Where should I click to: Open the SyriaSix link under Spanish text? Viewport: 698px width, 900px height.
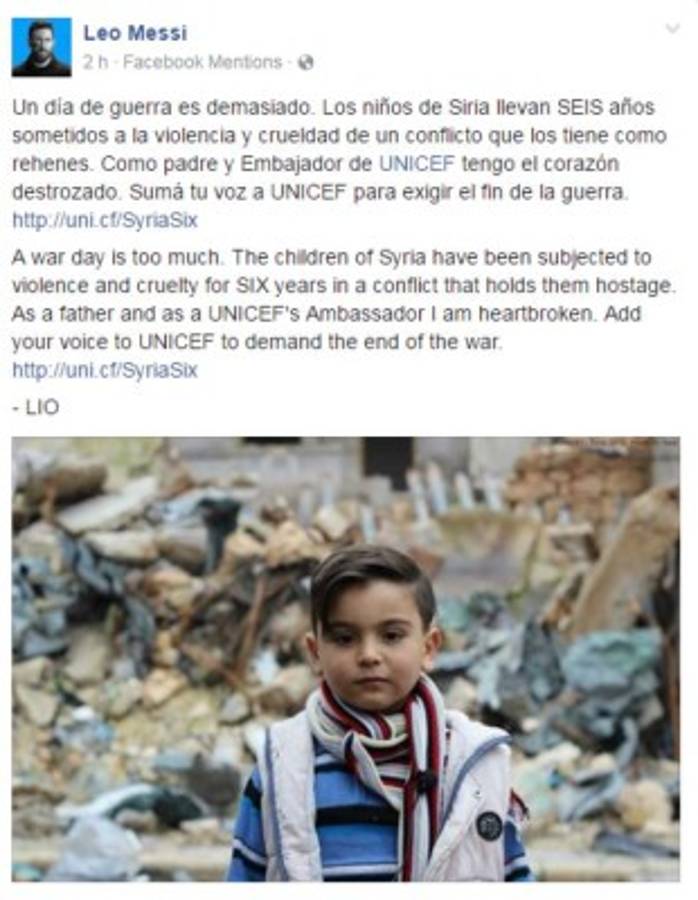[105, 220]
